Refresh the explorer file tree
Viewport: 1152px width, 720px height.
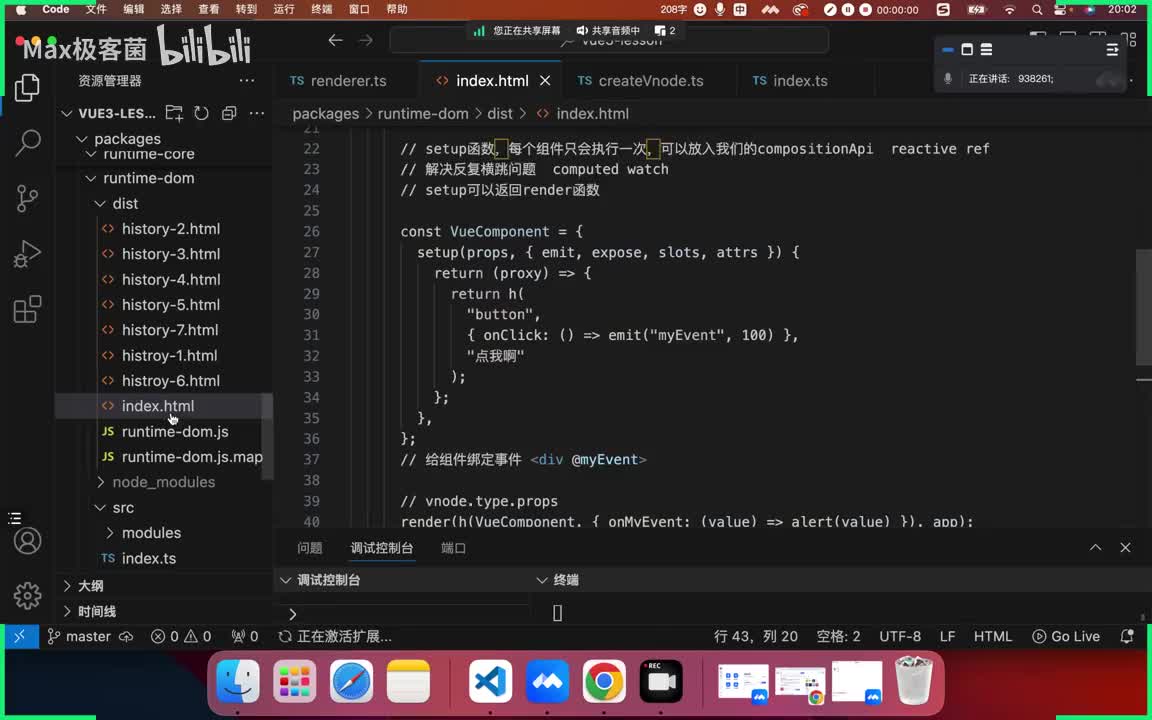[x=201, y=113]
